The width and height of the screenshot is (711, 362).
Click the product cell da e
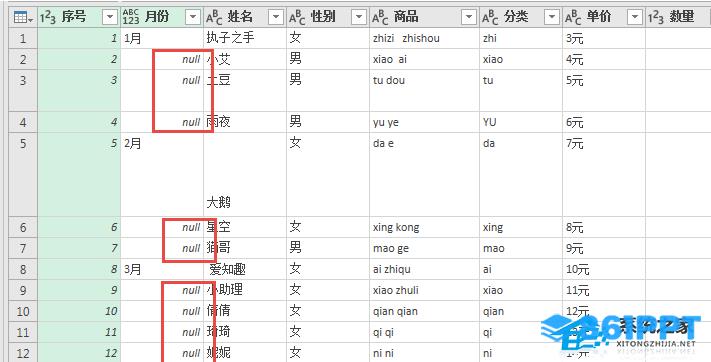tap(424, 174)
